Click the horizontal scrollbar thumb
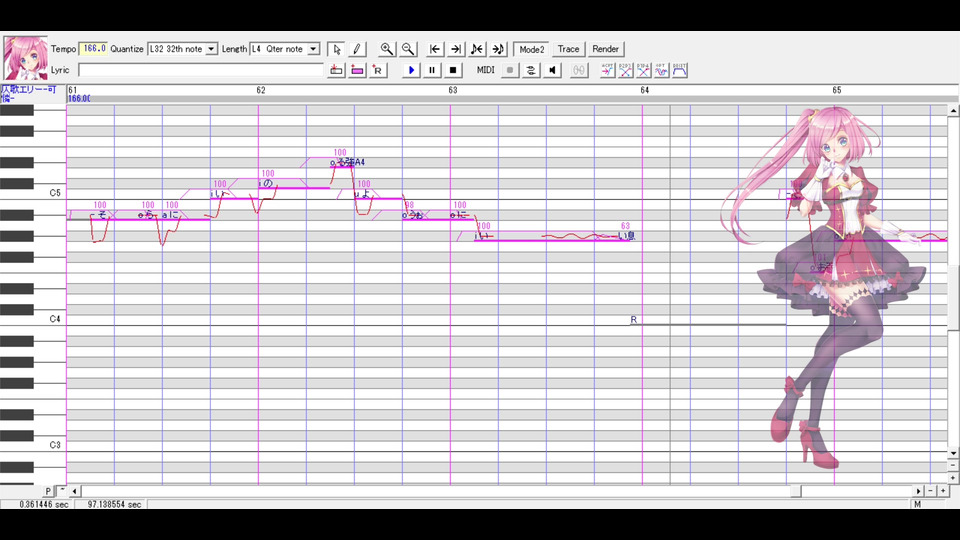Screen dimensions: 960x540 (x=795, y=491)
